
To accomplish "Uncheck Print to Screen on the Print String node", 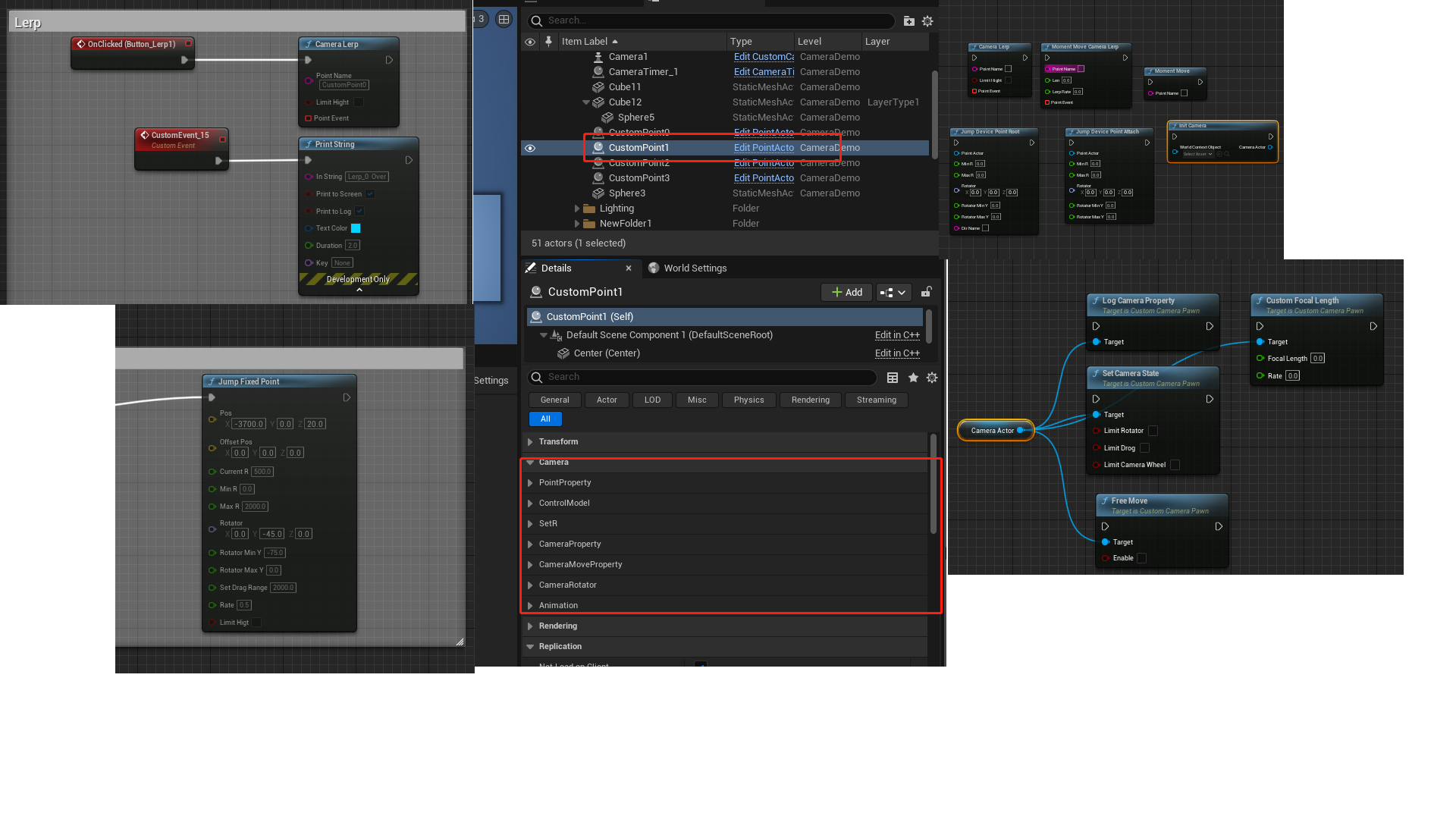I will click(x=369, y=193).
